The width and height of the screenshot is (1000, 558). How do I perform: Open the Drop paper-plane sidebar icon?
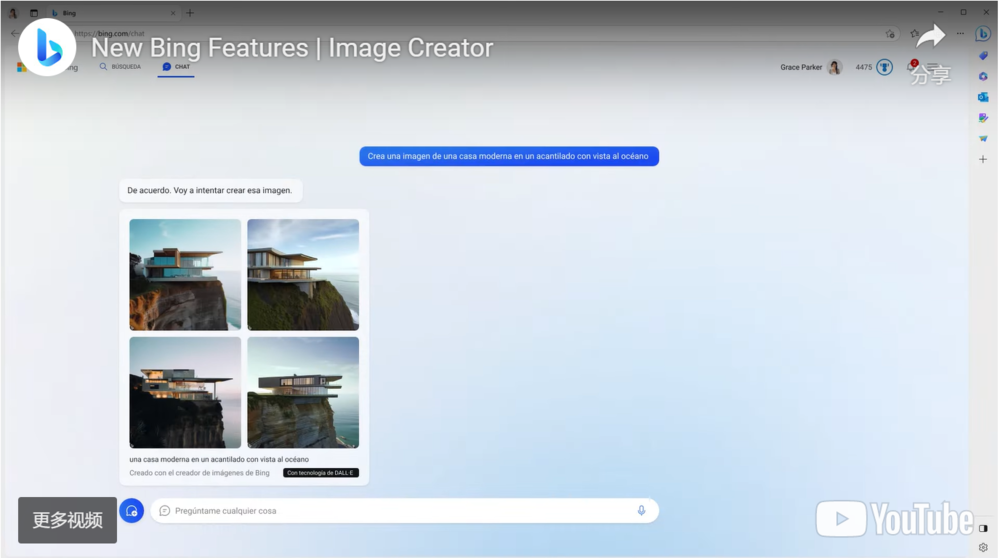coord(983,138)
